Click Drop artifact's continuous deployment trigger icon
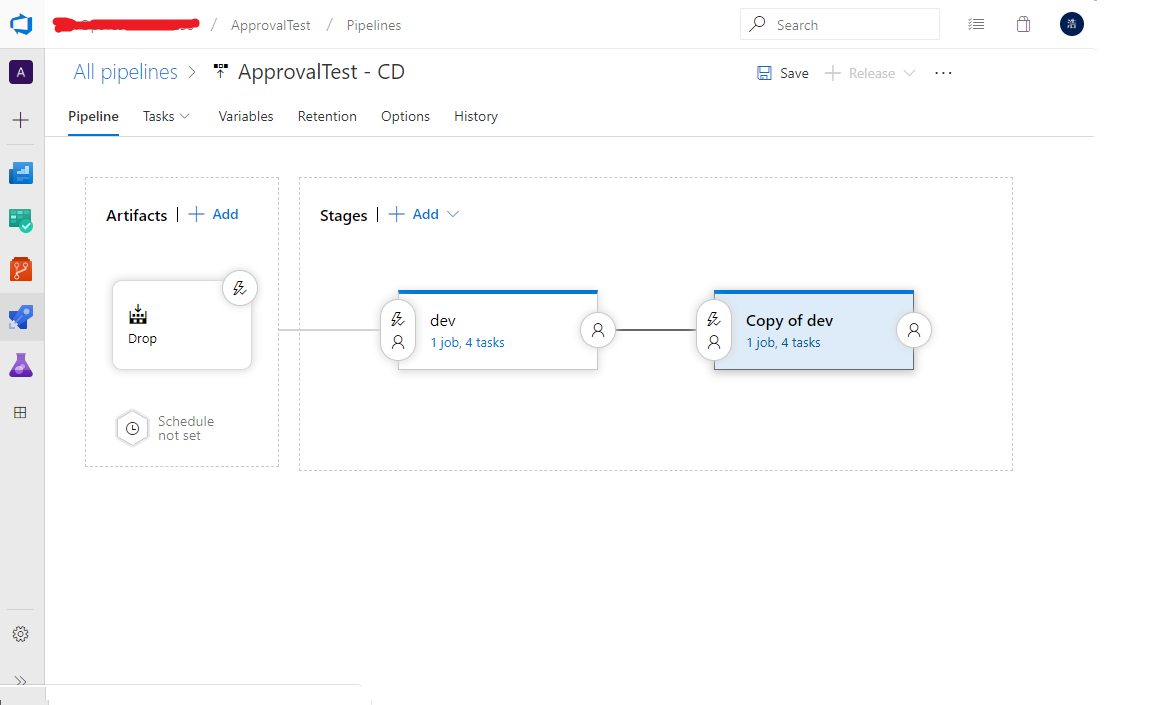 coord(239,289)
